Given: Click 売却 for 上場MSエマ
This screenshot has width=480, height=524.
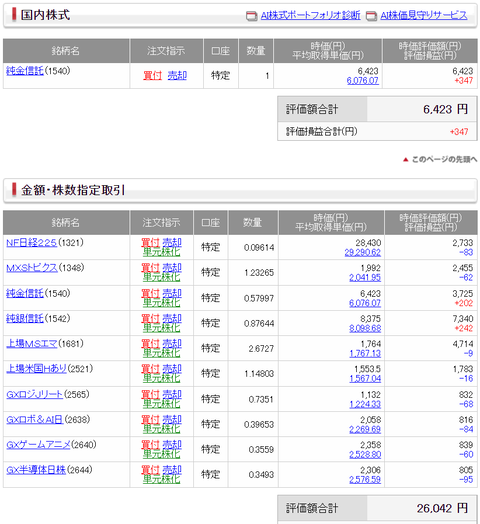Looking at the screenshot, I should [172, 343].
